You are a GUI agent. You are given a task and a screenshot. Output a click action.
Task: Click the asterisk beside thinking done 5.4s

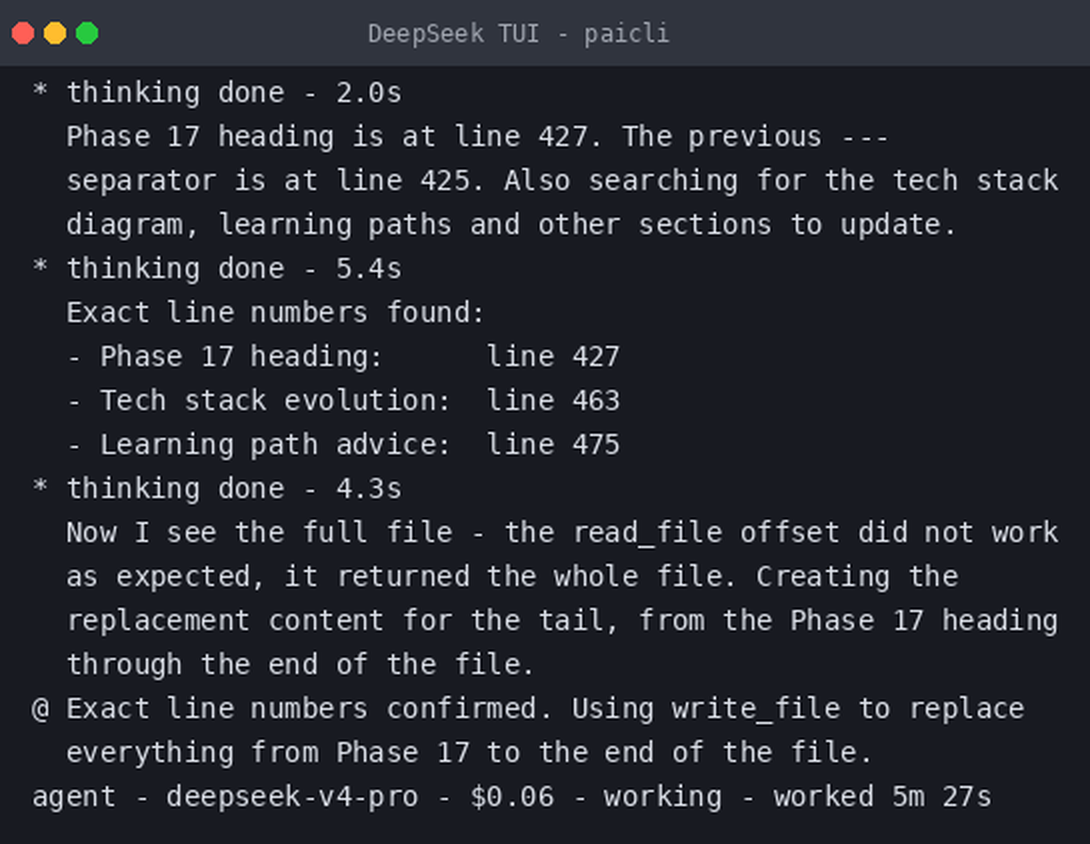click(40, 267)
